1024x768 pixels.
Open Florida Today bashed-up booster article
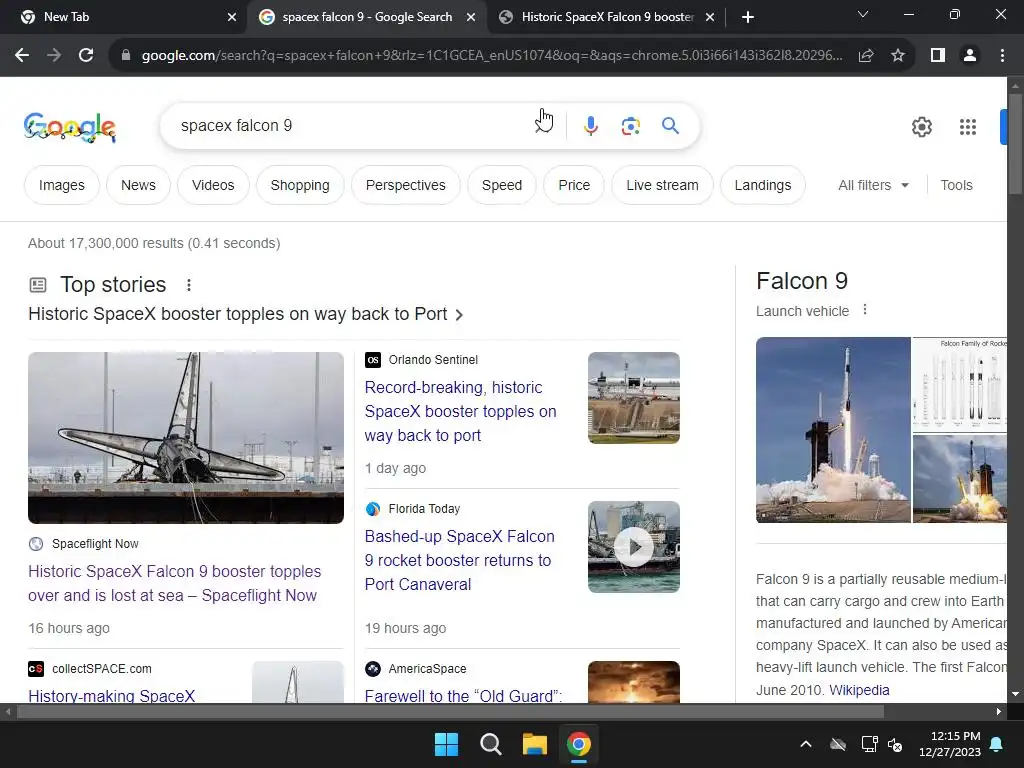click(459, 560)
